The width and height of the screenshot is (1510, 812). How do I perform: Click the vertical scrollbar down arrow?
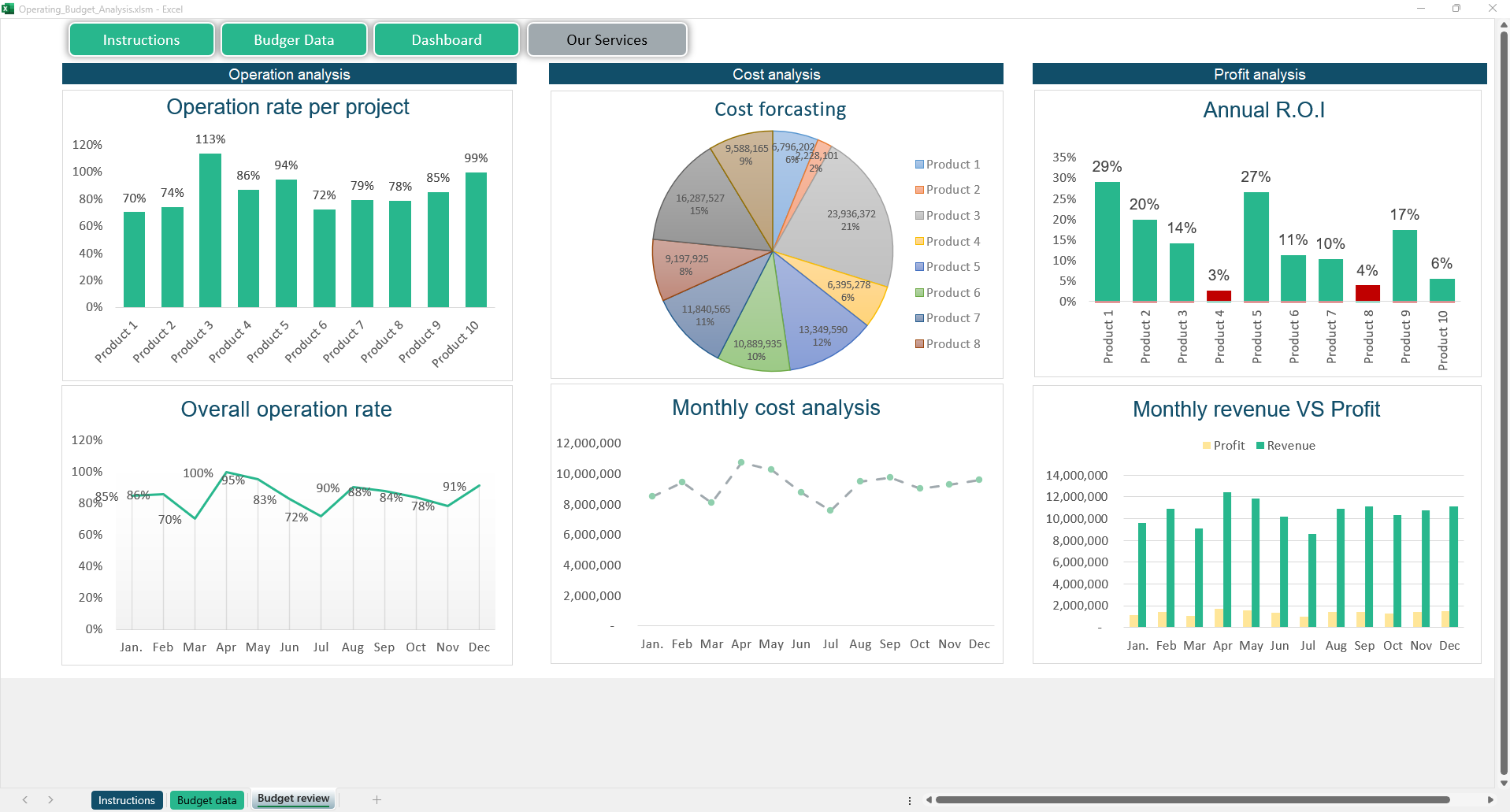1503,783
